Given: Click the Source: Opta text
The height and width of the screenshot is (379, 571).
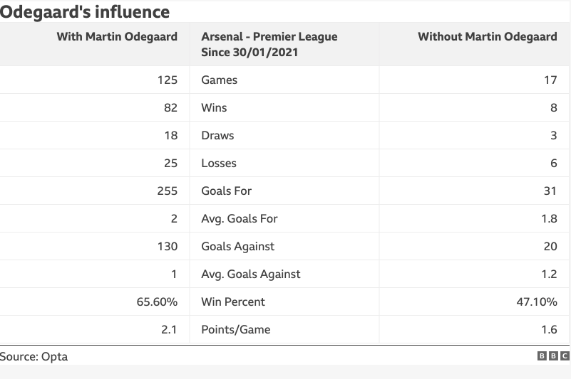Looking at the screenshot, I should (34, 357).
